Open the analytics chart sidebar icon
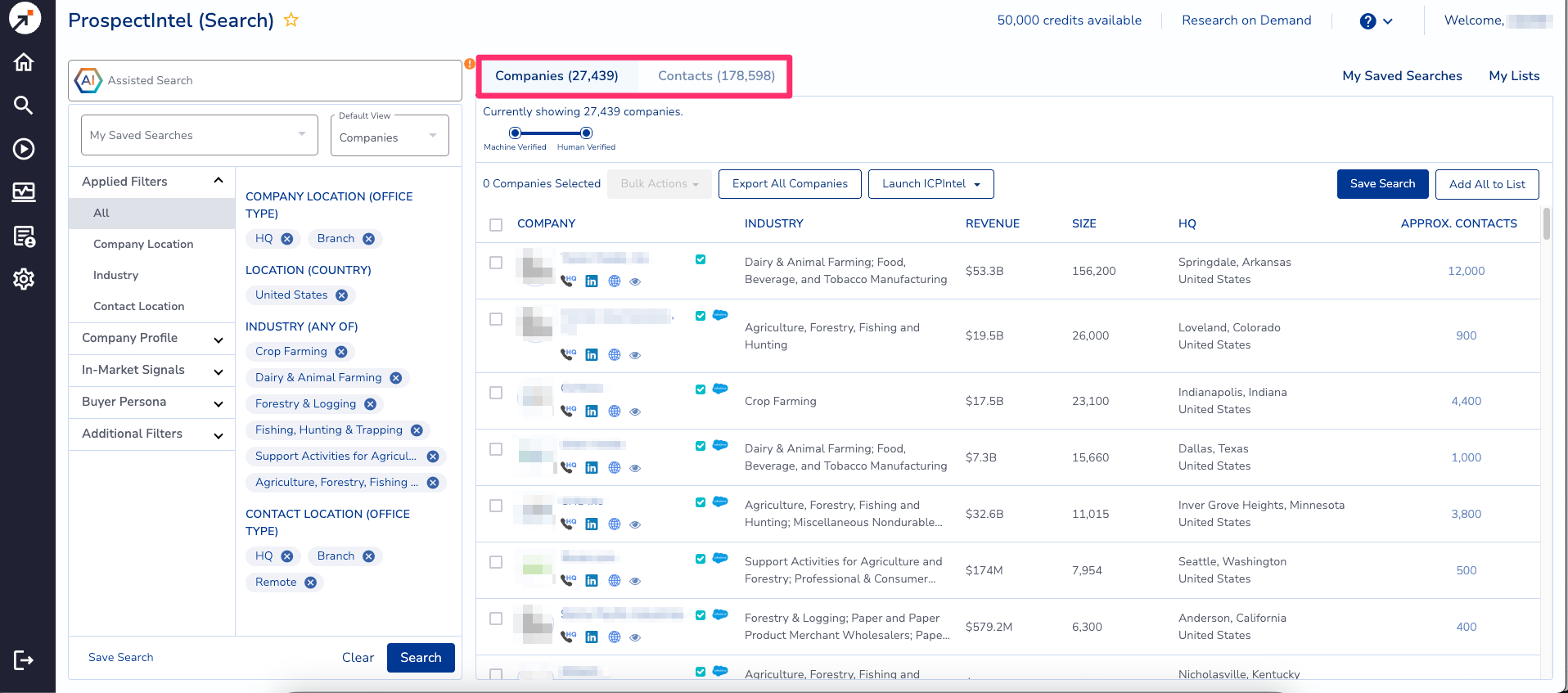Image resolution: width=1568 pixels, height=693 pixels. pos(24,192)
